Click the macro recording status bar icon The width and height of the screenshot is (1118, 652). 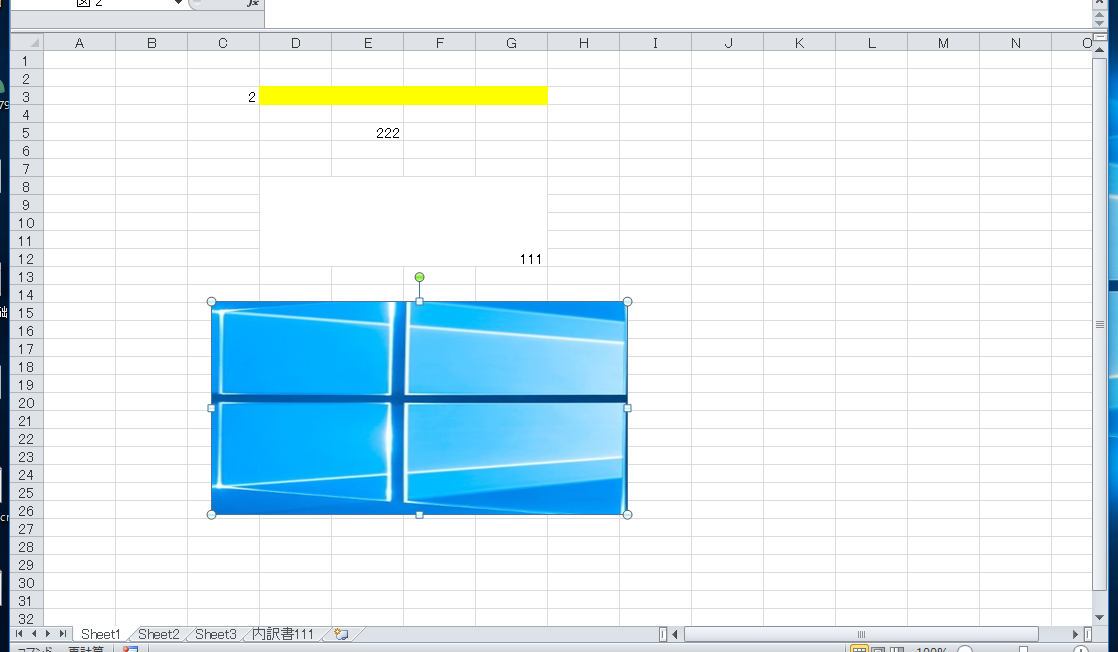tap(130, 649)
